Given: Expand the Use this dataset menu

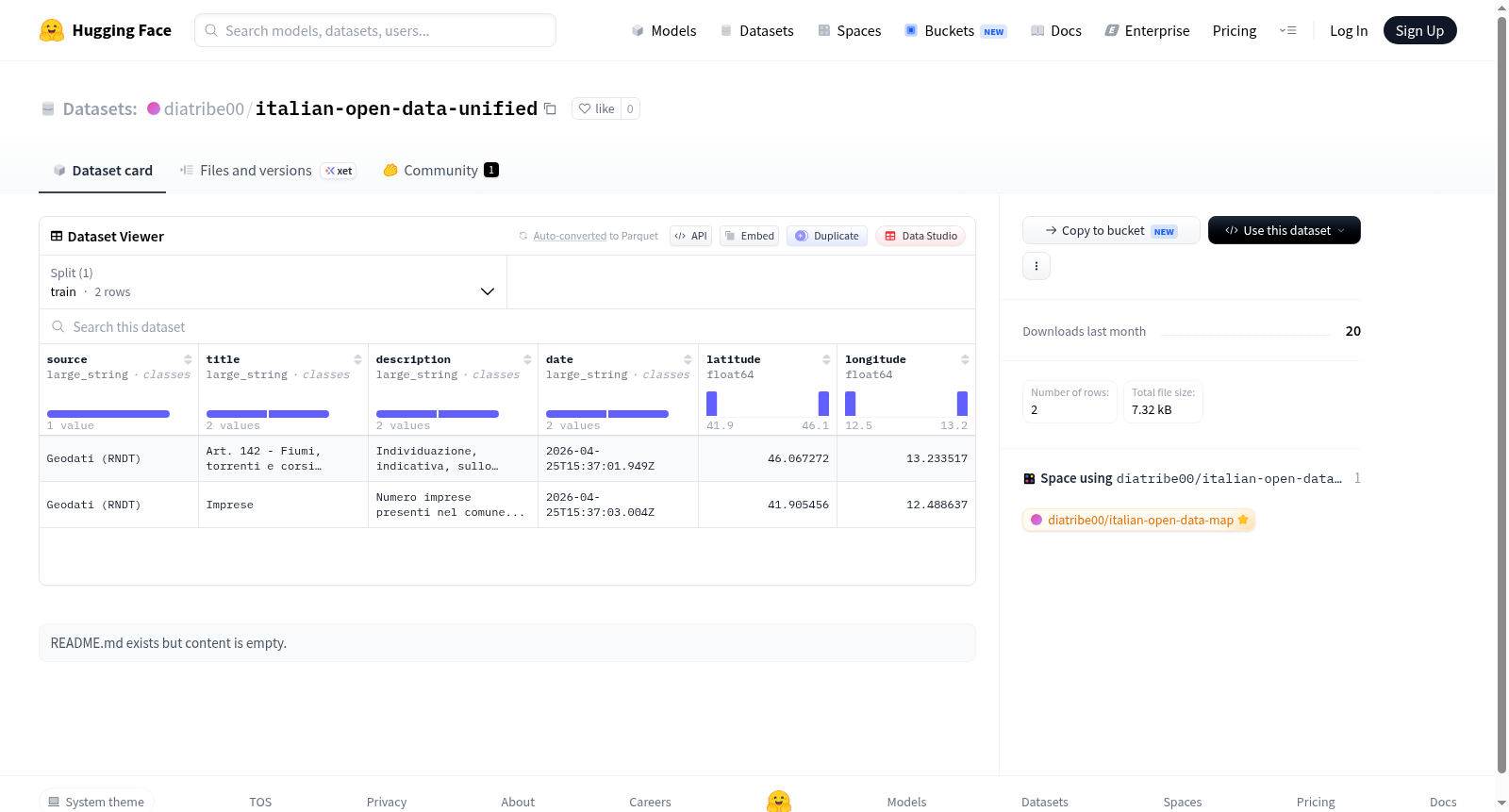Looking at the screenshot, I should coord(1285,230).
